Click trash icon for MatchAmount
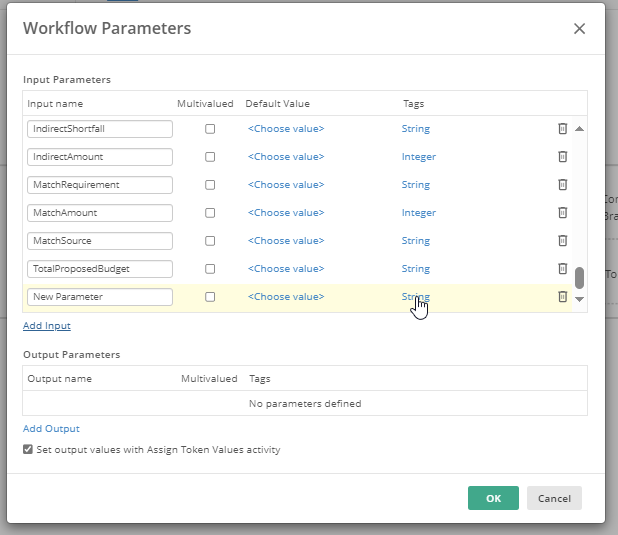Image resolution: width=618 pixels, height=535 pixels. coord(562,213)
